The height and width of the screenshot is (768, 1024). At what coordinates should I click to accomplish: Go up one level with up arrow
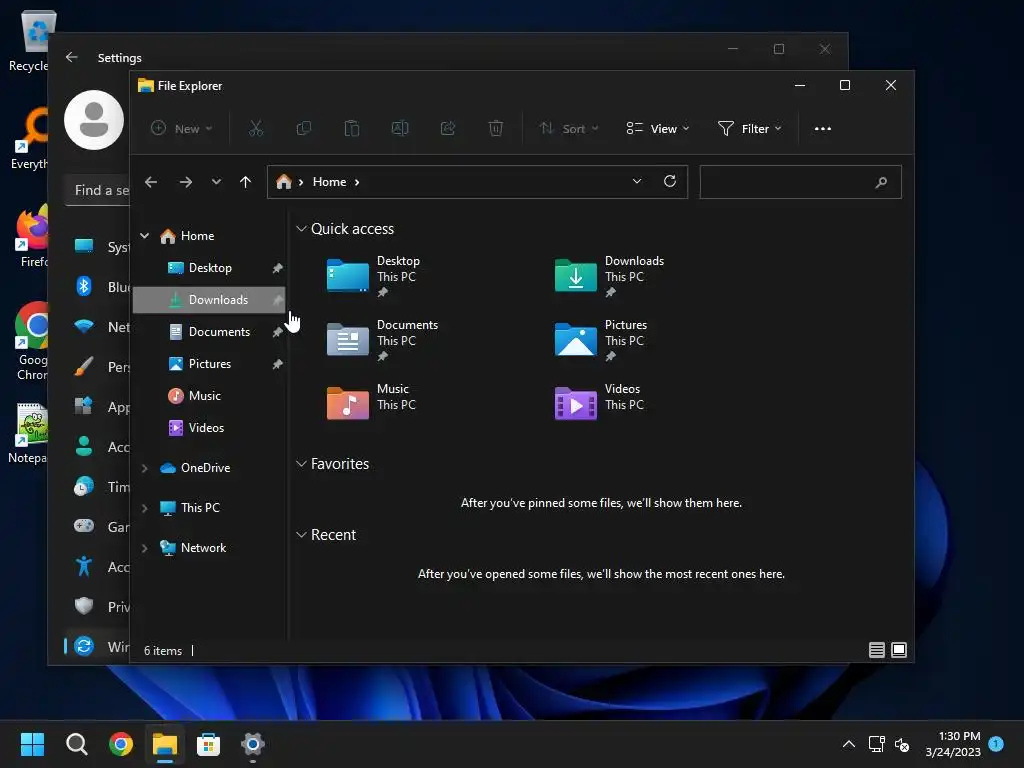(x=246, y=182)
